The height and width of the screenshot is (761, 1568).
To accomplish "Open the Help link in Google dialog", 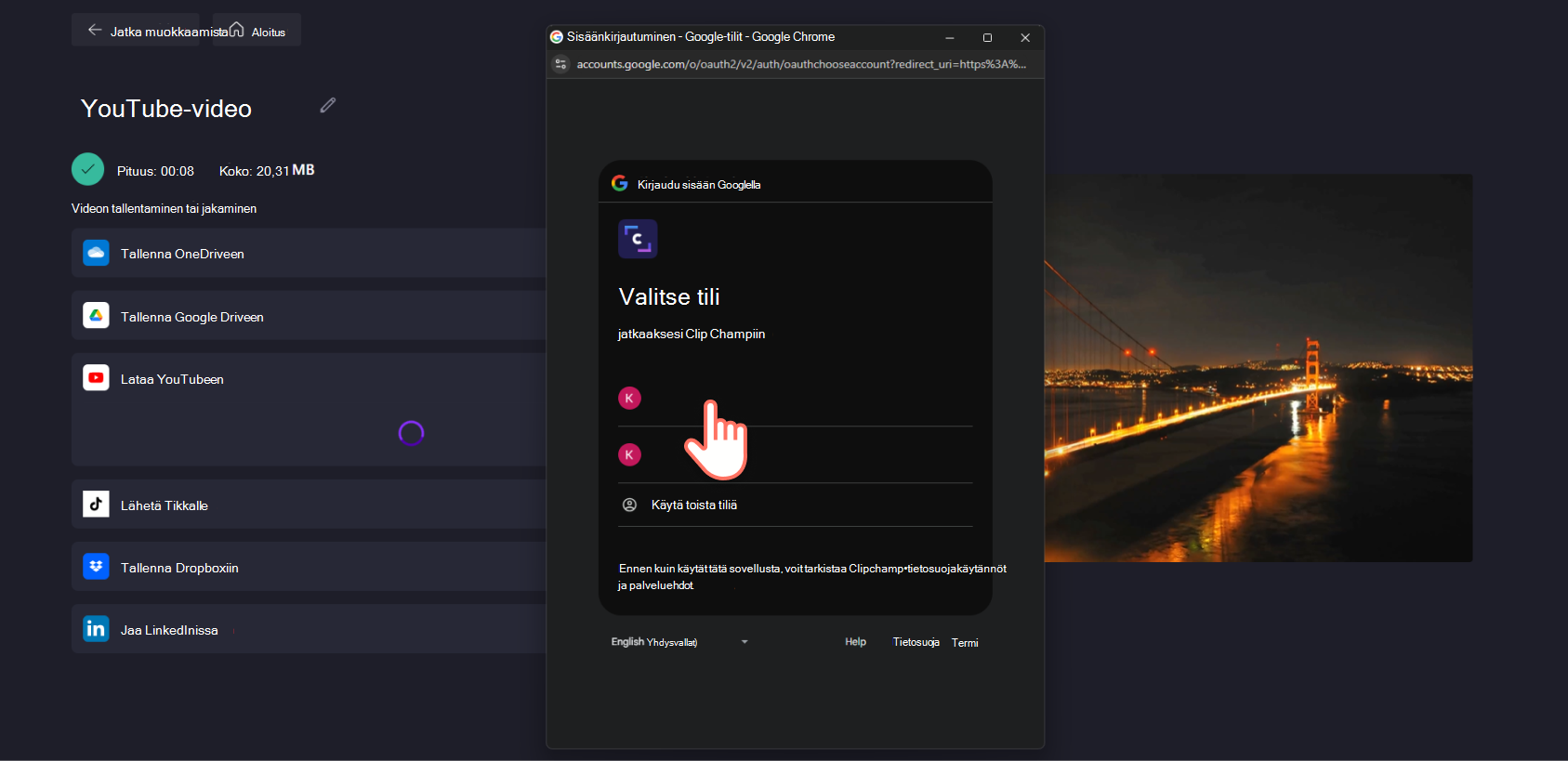I will coord(855,642).
